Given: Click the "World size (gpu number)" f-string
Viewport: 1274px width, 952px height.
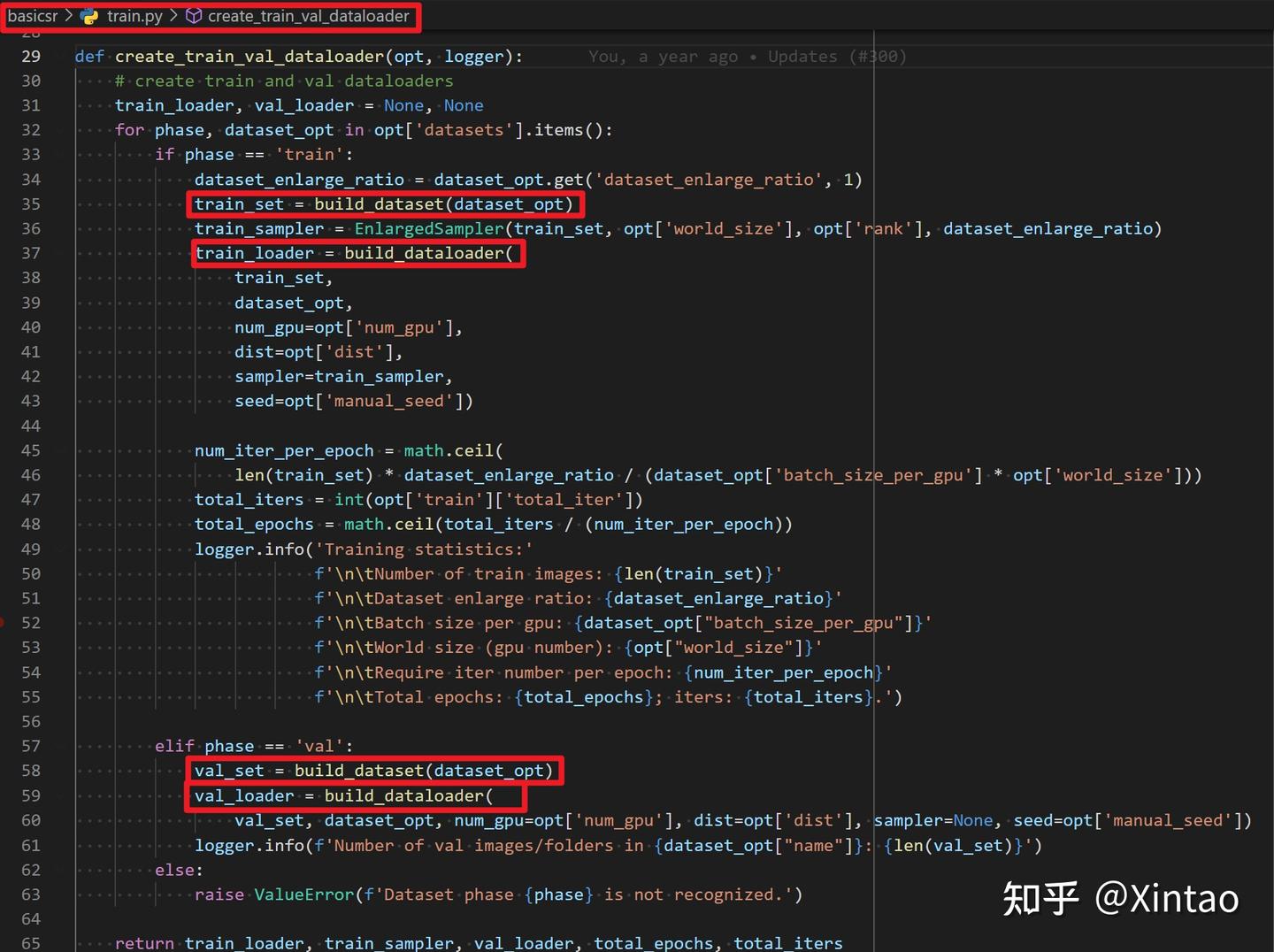Looking at the screenshot, I should point(569,648).
